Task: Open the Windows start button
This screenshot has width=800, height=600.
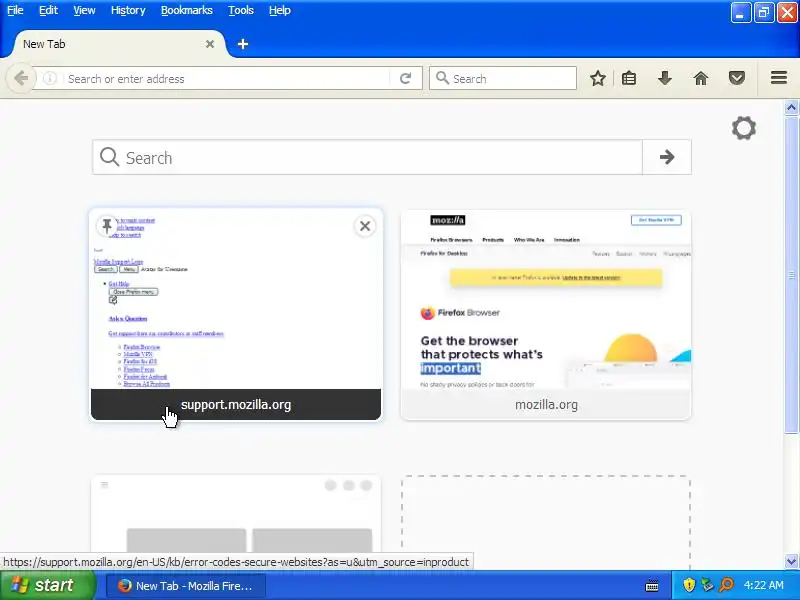Action: point(48,585)
